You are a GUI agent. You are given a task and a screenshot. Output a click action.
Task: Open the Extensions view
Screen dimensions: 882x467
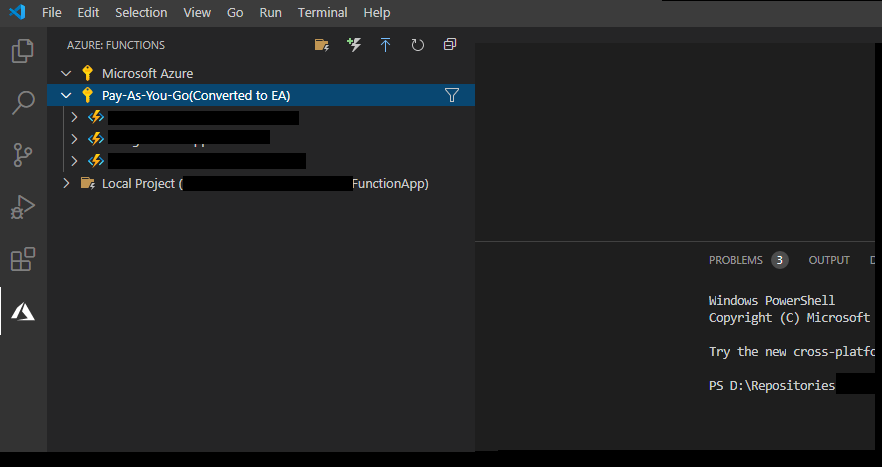23,259
